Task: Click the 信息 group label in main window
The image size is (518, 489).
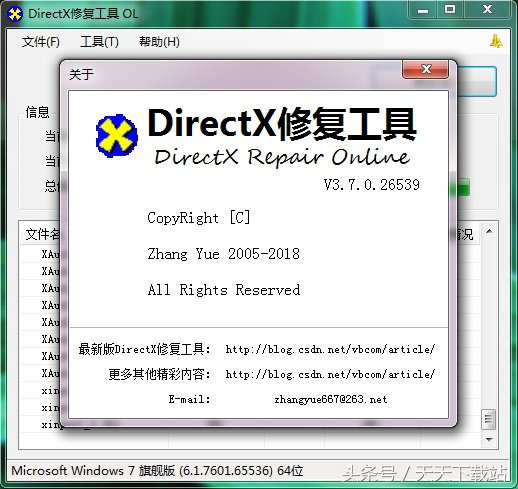Action: coord(38,112)
